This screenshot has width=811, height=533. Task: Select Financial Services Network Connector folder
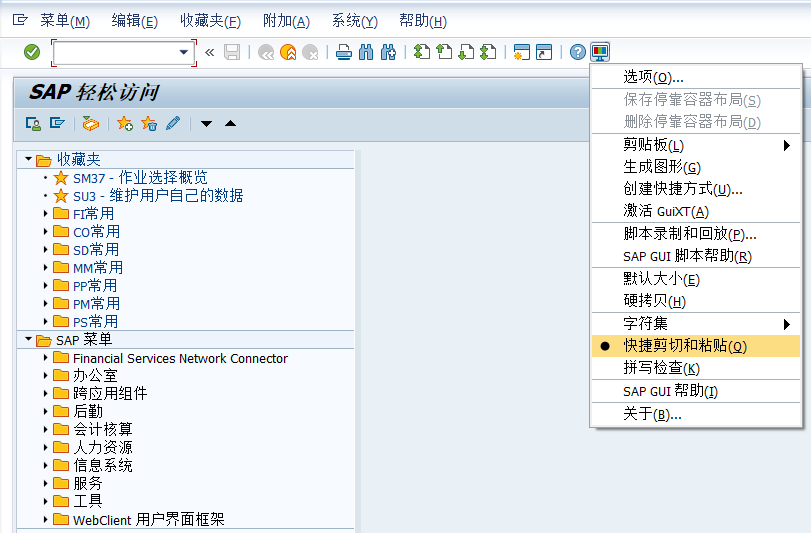180,358
